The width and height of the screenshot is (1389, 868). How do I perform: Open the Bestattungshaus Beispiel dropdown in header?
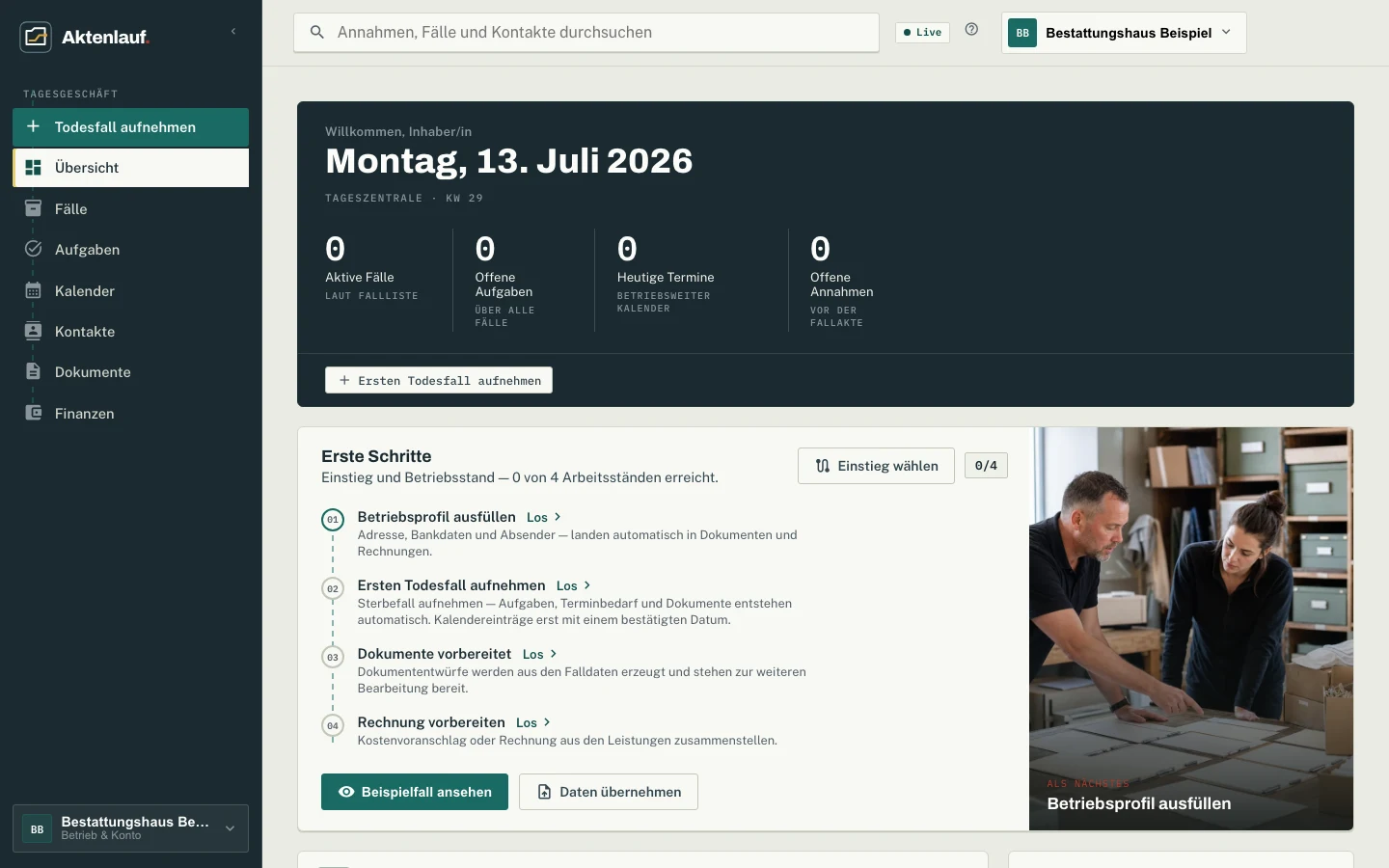point(1124,33)
